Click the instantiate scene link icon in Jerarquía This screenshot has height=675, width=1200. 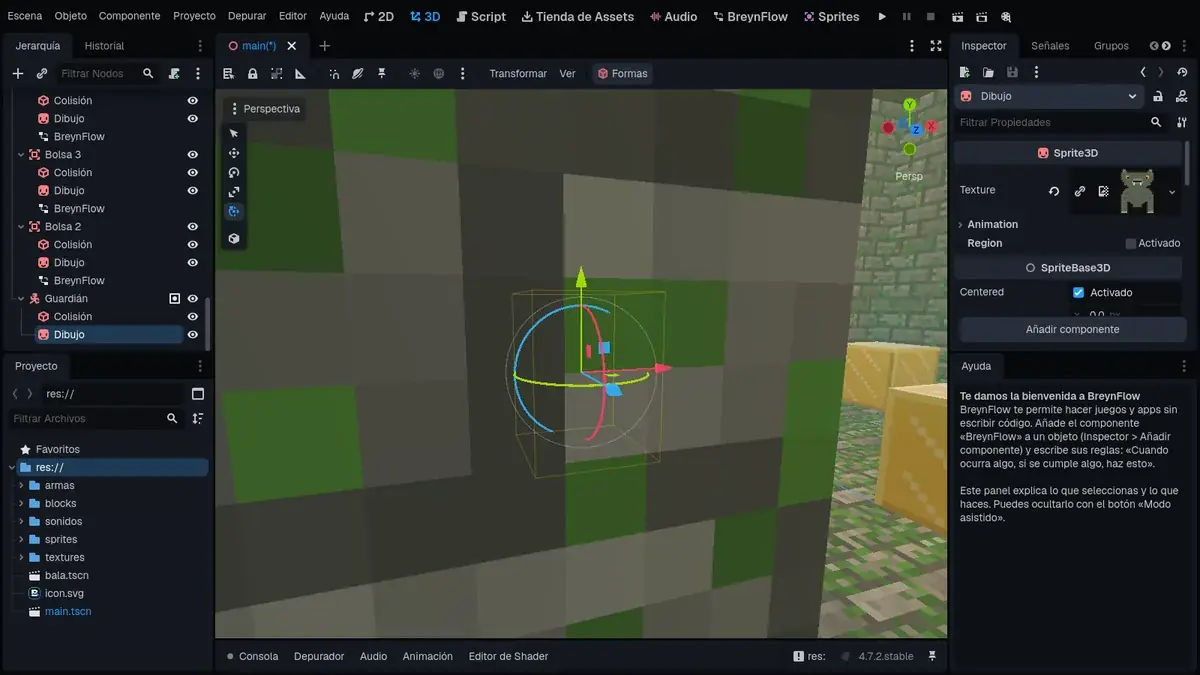click(x=42, y=73)
